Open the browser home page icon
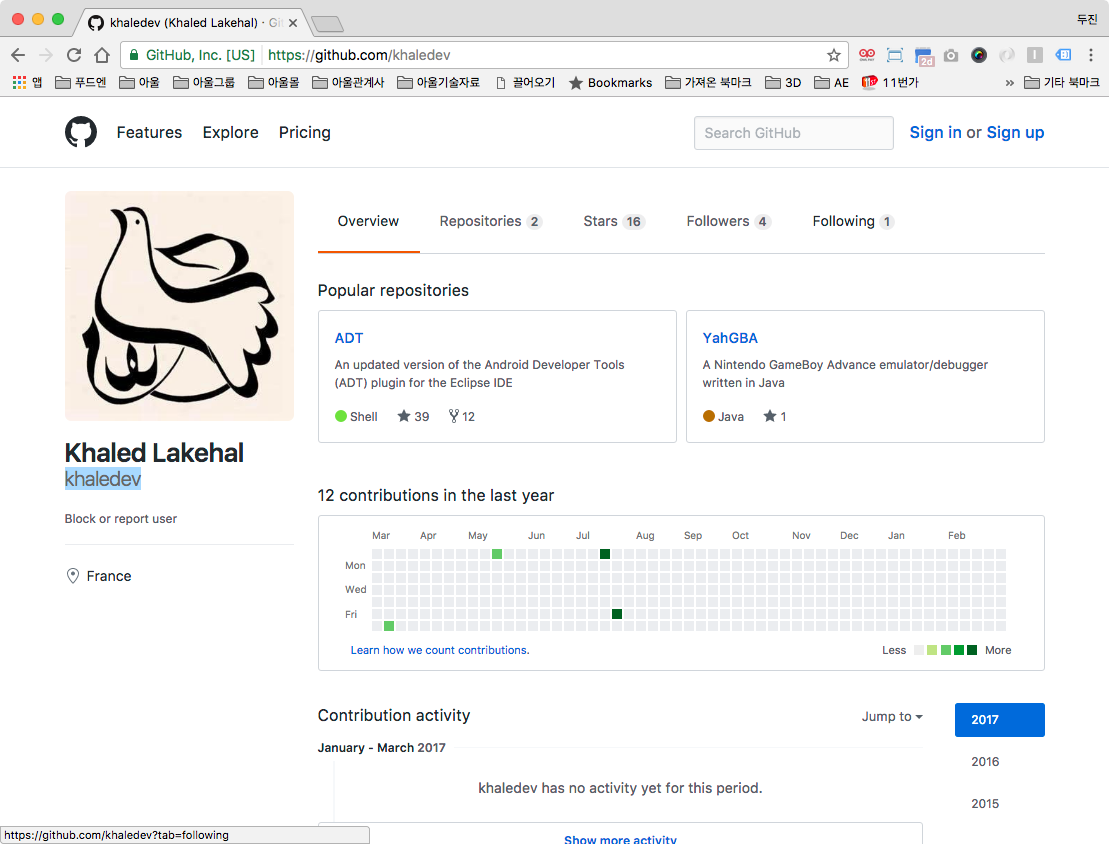Screen dimensions: 1109x844 (x=102, y=55)
